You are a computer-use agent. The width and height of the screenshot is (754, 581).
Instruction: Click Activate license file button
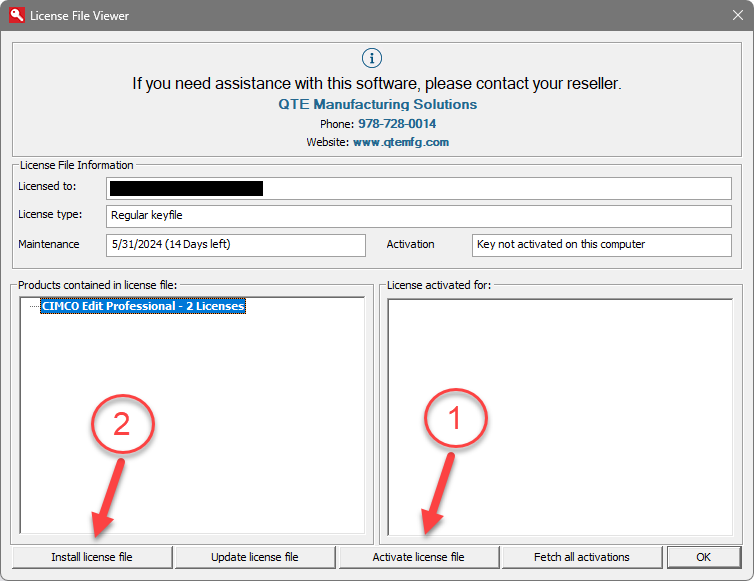tap(418, 557)
